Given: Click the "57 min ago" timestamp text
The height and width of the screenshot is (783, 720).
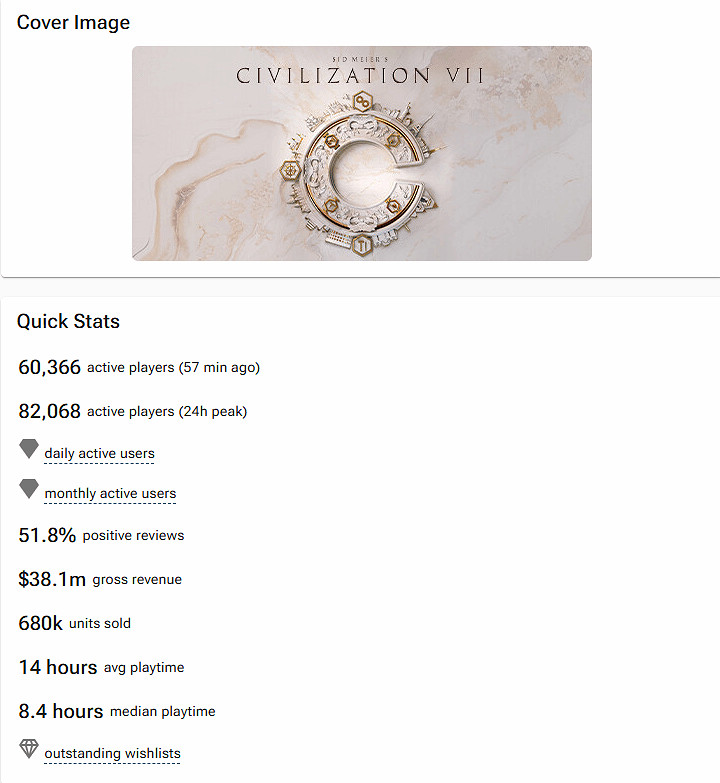Looking at the screenshot, I should click(219, 368).
